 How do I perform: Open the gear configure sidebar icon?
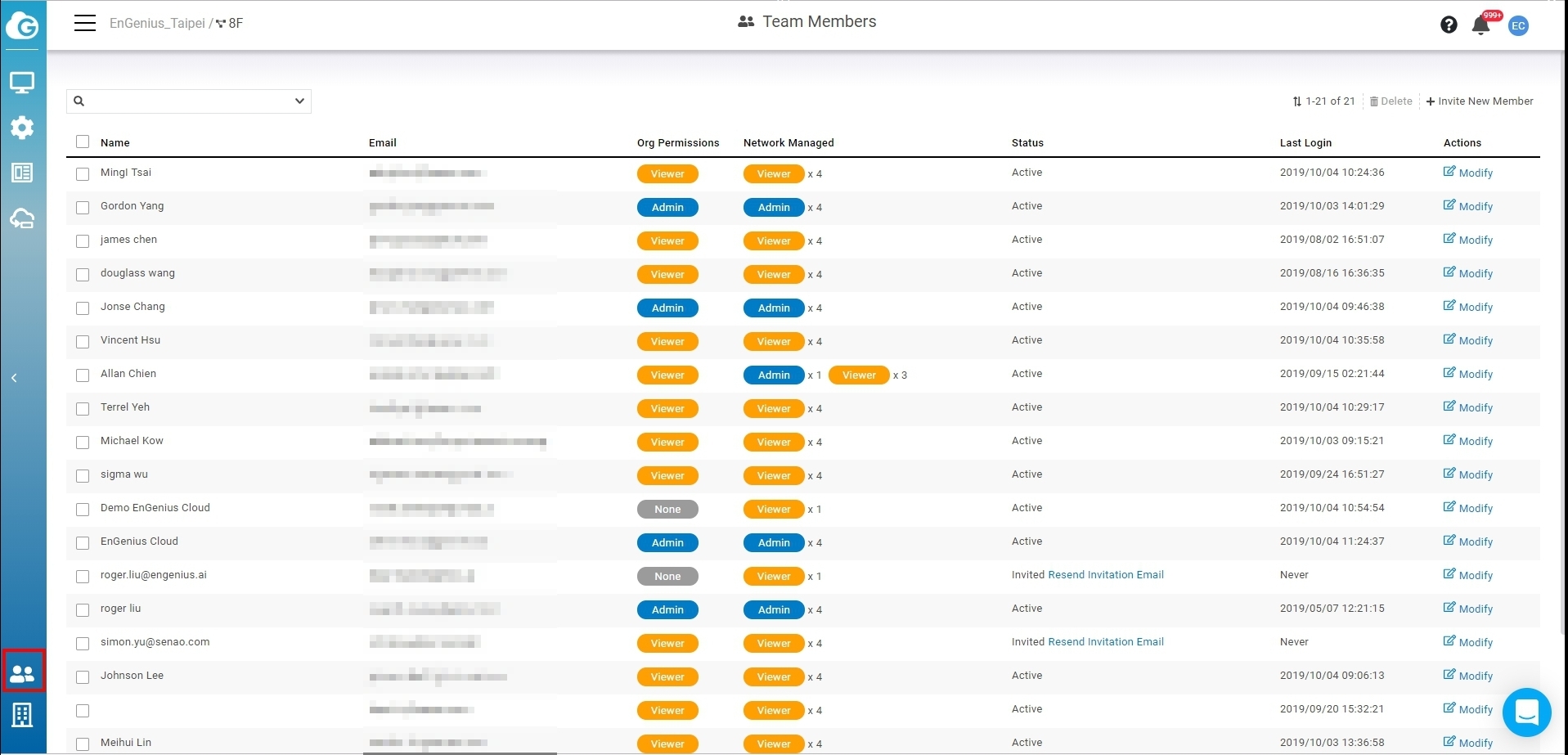(x=22, y=128)
